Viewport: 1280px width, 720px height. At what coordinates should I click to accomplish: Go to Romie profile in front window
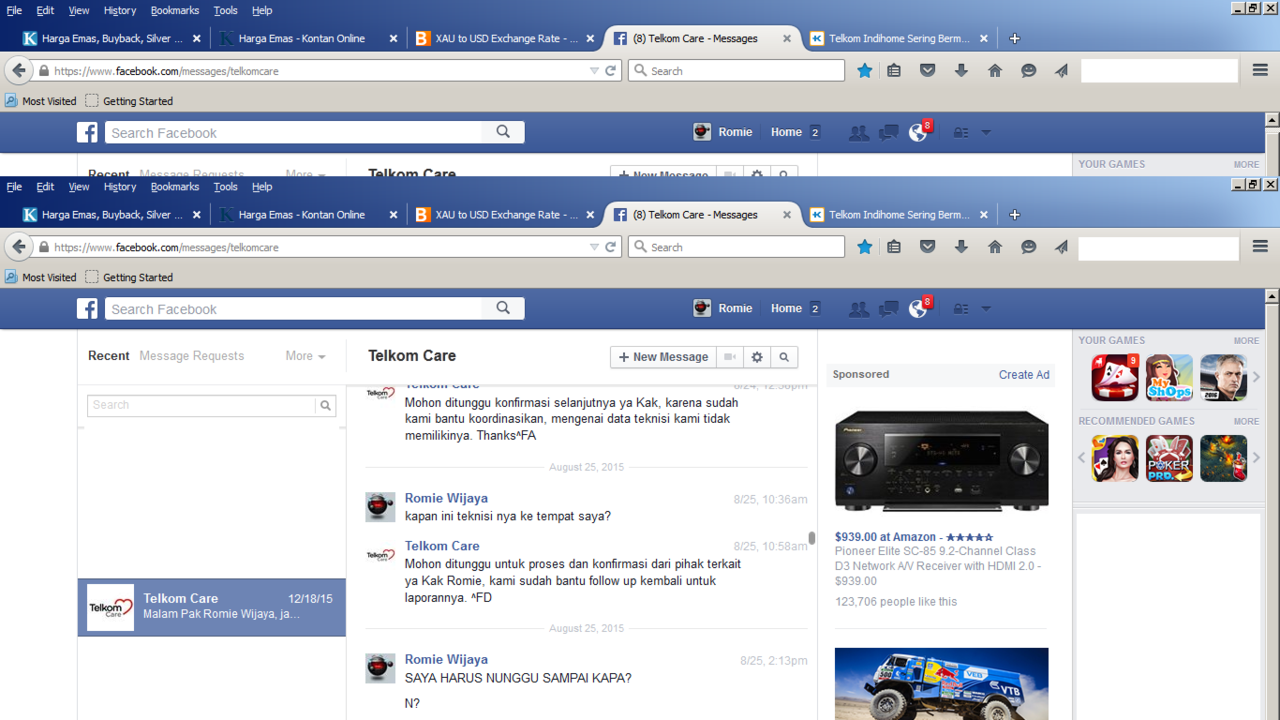click(x=723, y=309)
